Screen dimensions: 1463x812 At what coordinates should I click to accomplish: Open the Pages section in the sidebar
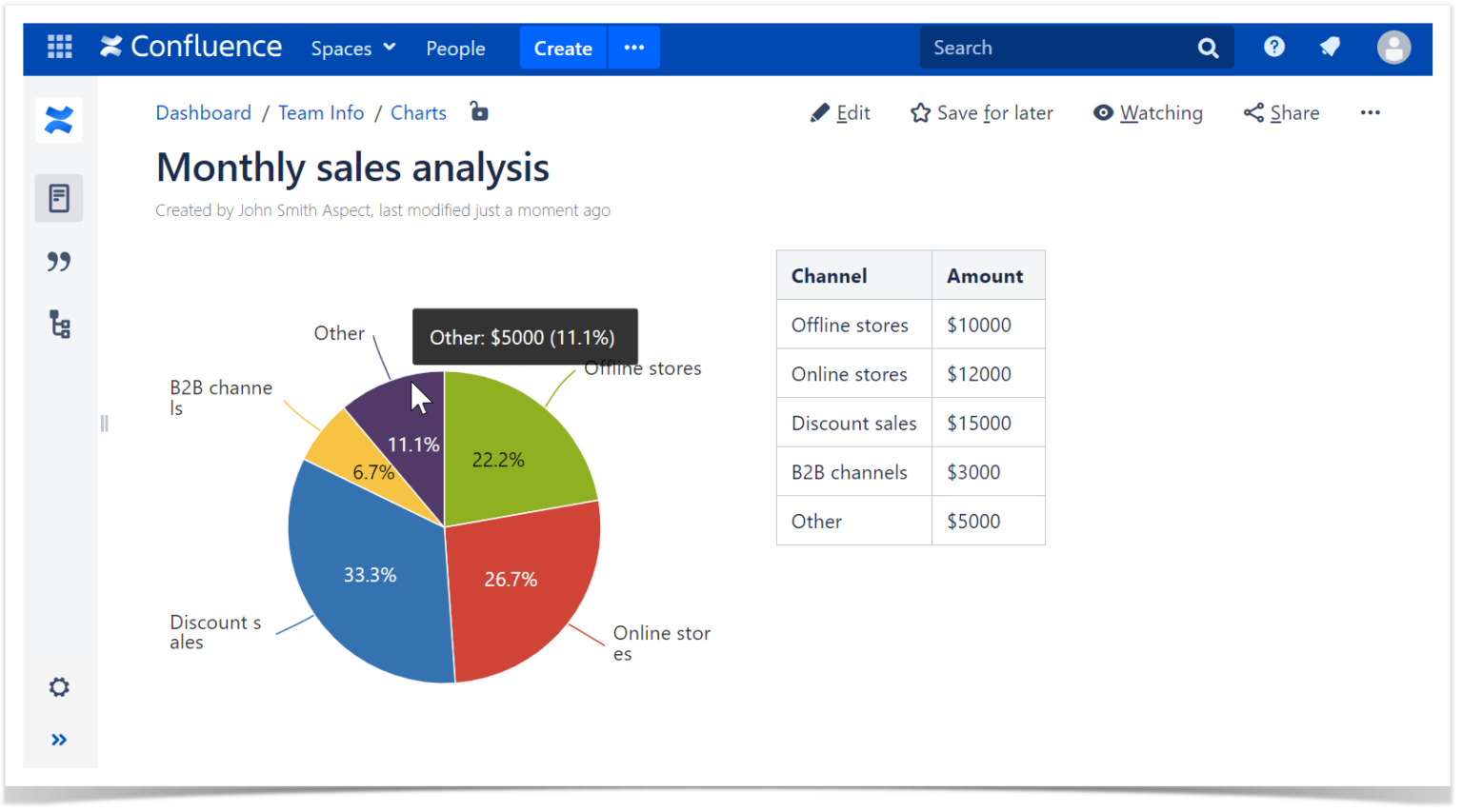point(58,198)
